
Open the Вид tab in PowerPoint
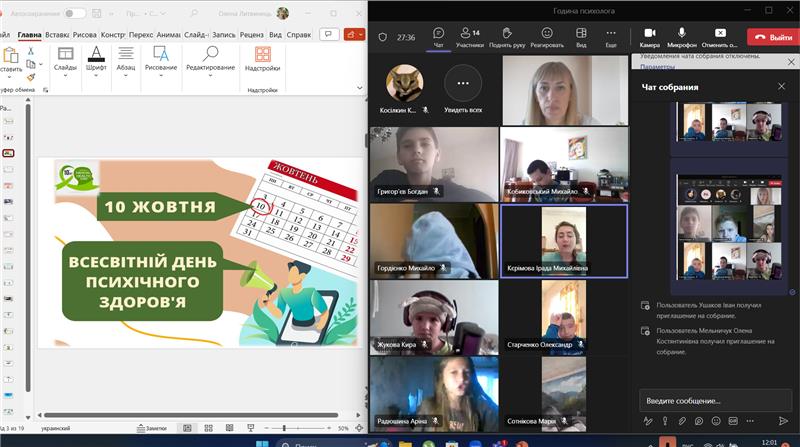pyautogui.click(x=273, y=34)
